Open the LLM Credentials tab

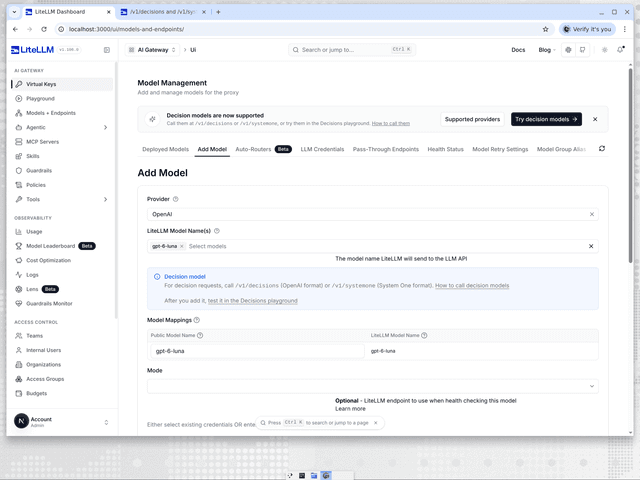click(x=322, y=149)
